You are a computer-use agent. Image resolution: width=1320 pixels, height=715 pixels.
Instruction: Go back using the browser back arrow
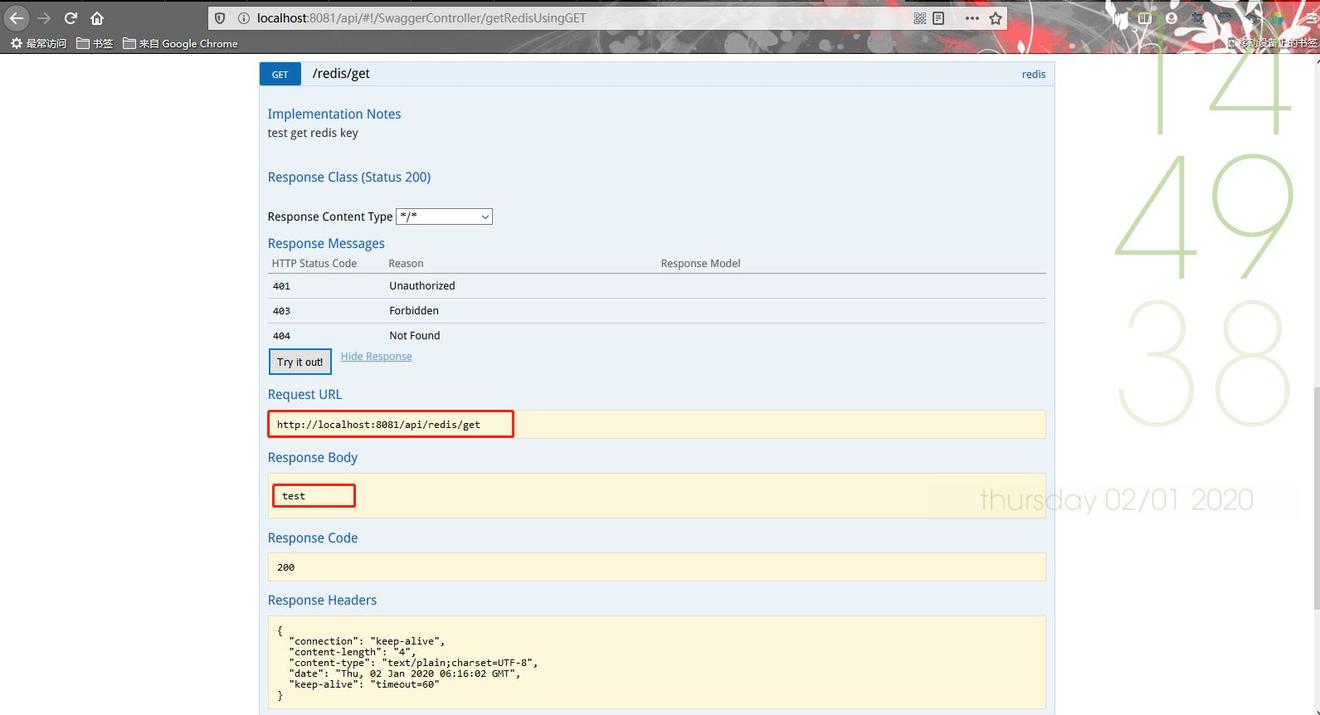(x=17, y=18)
